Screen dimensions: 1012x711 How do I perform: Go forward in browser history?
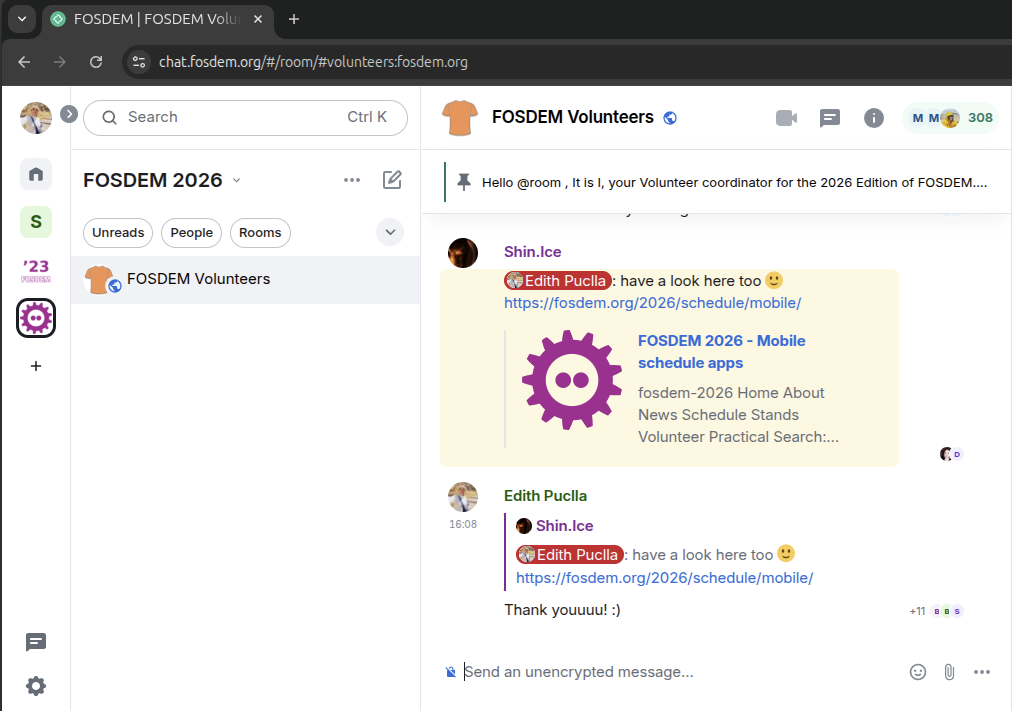tap(59, 62)
